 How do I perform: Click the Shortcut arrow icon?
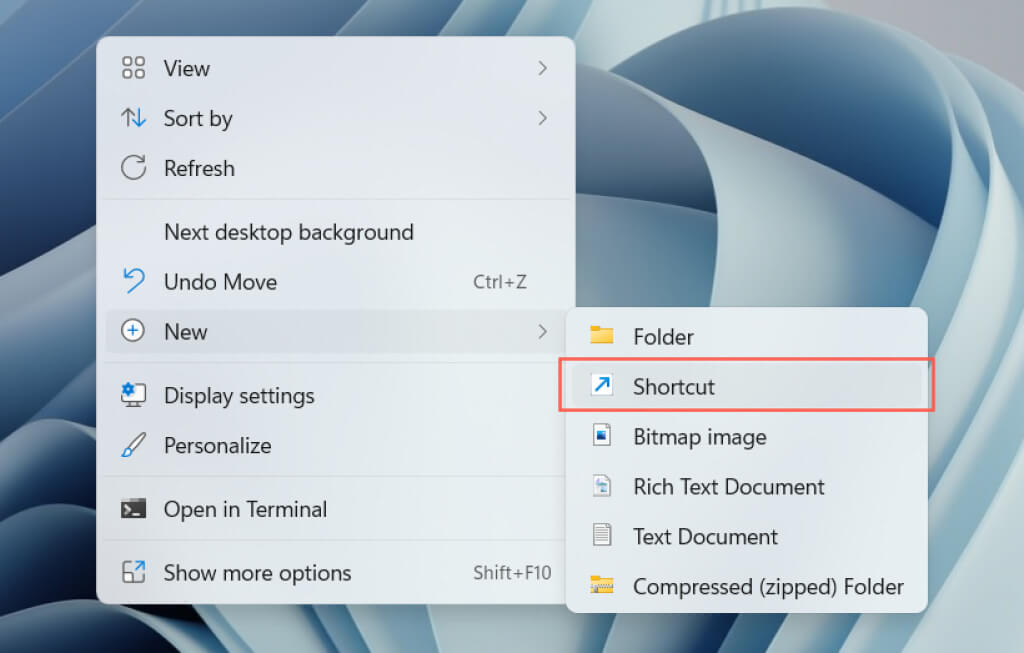pyautogui.click(x=601, y=385)
